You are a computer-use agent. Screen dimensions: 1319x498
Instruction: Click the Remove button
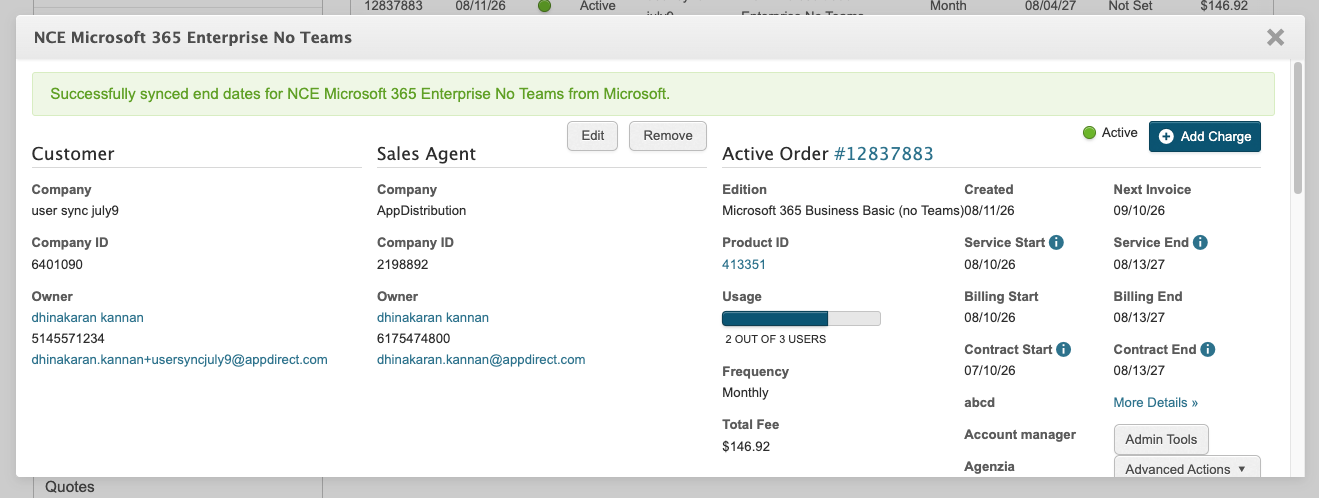668,136
